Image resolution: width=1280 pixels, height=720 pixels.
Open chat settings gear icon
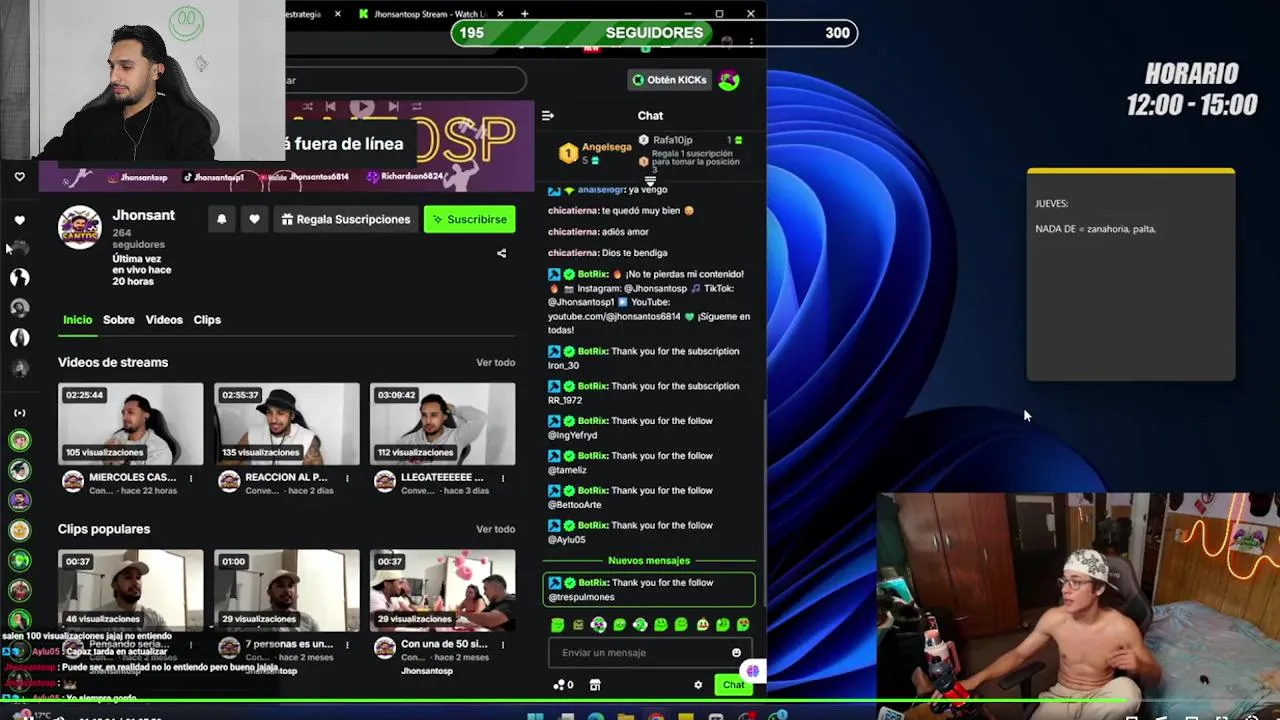tap(698, 685)
